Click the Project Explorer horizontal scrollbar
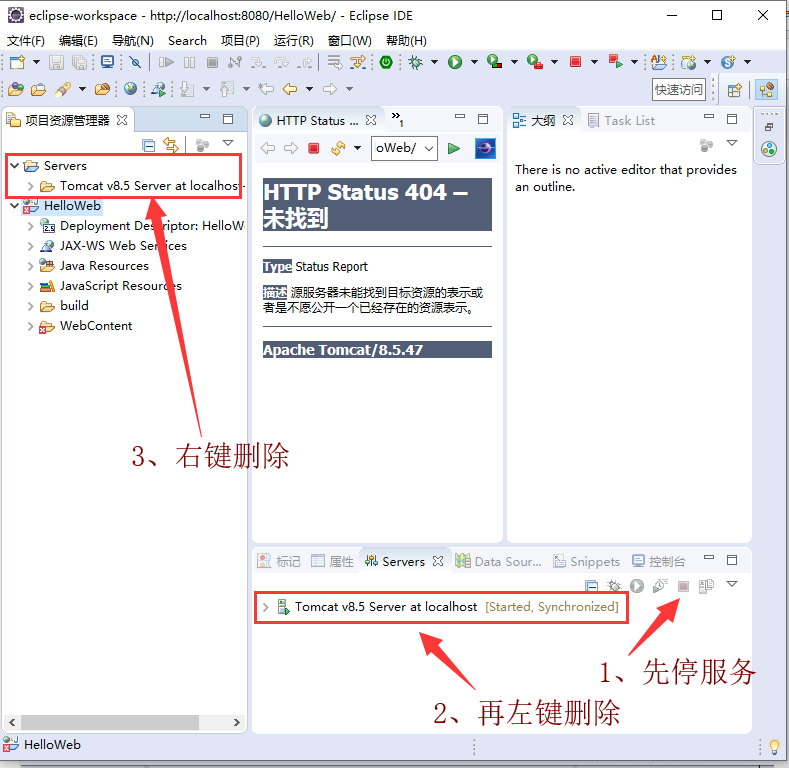This screenshot has height=768, width=789. point(120,722)
